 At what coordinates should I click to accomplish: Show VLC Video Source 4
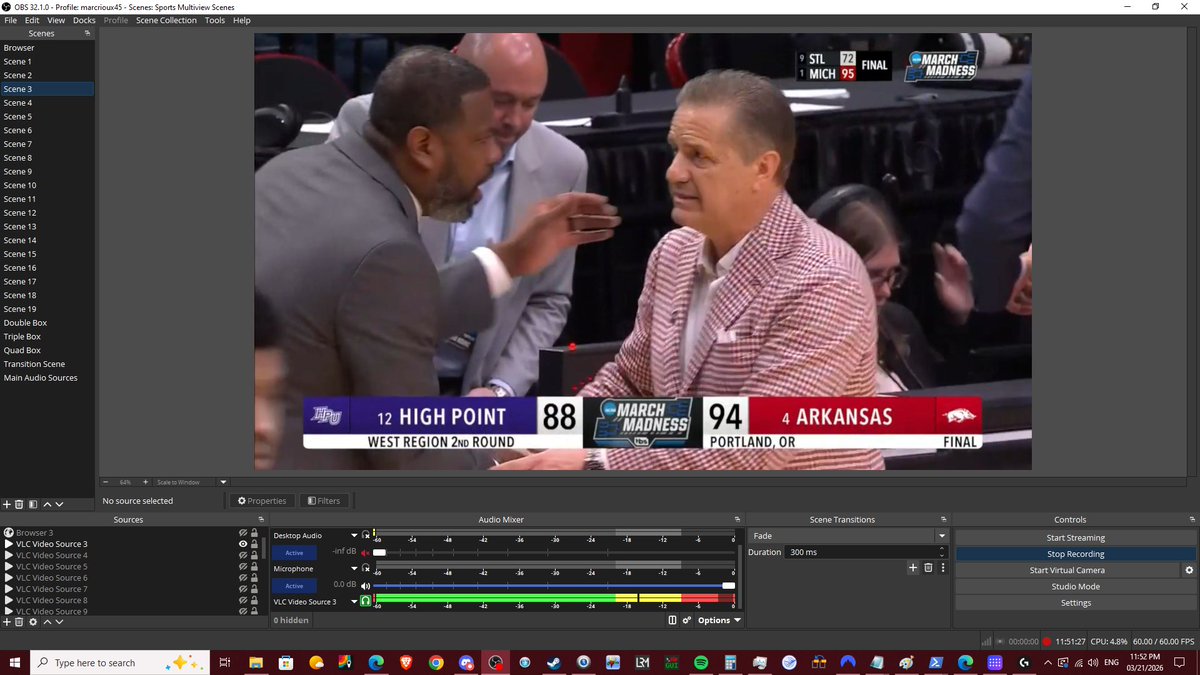pyautogui.click(x=243, y=555)
